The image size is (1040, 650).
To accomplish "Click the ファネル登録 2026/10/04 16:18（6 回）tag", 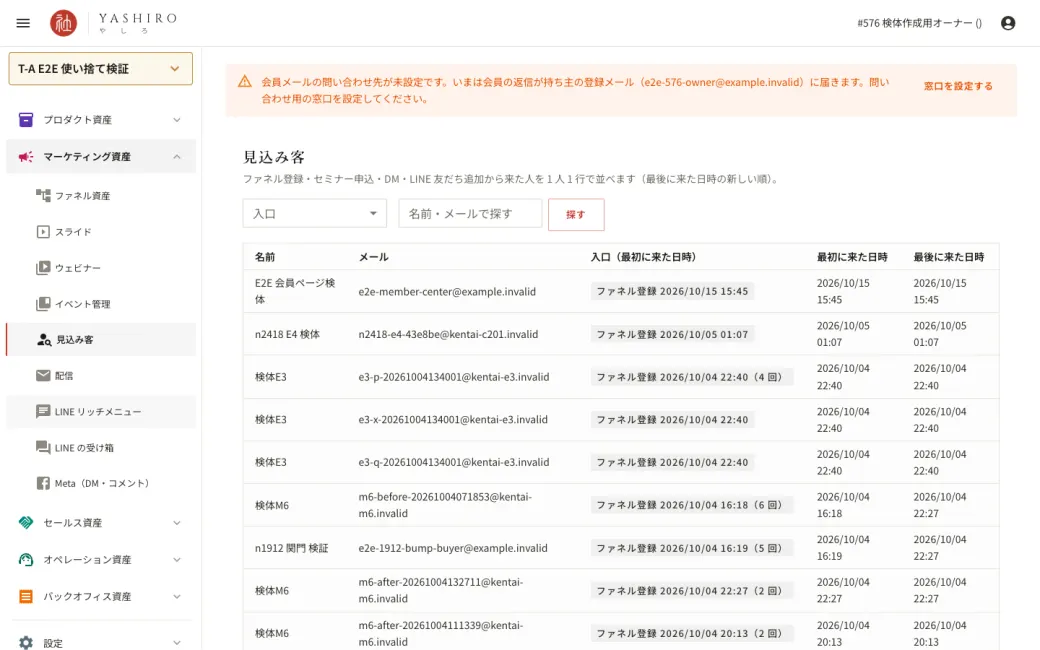I will tap(691, 505).
